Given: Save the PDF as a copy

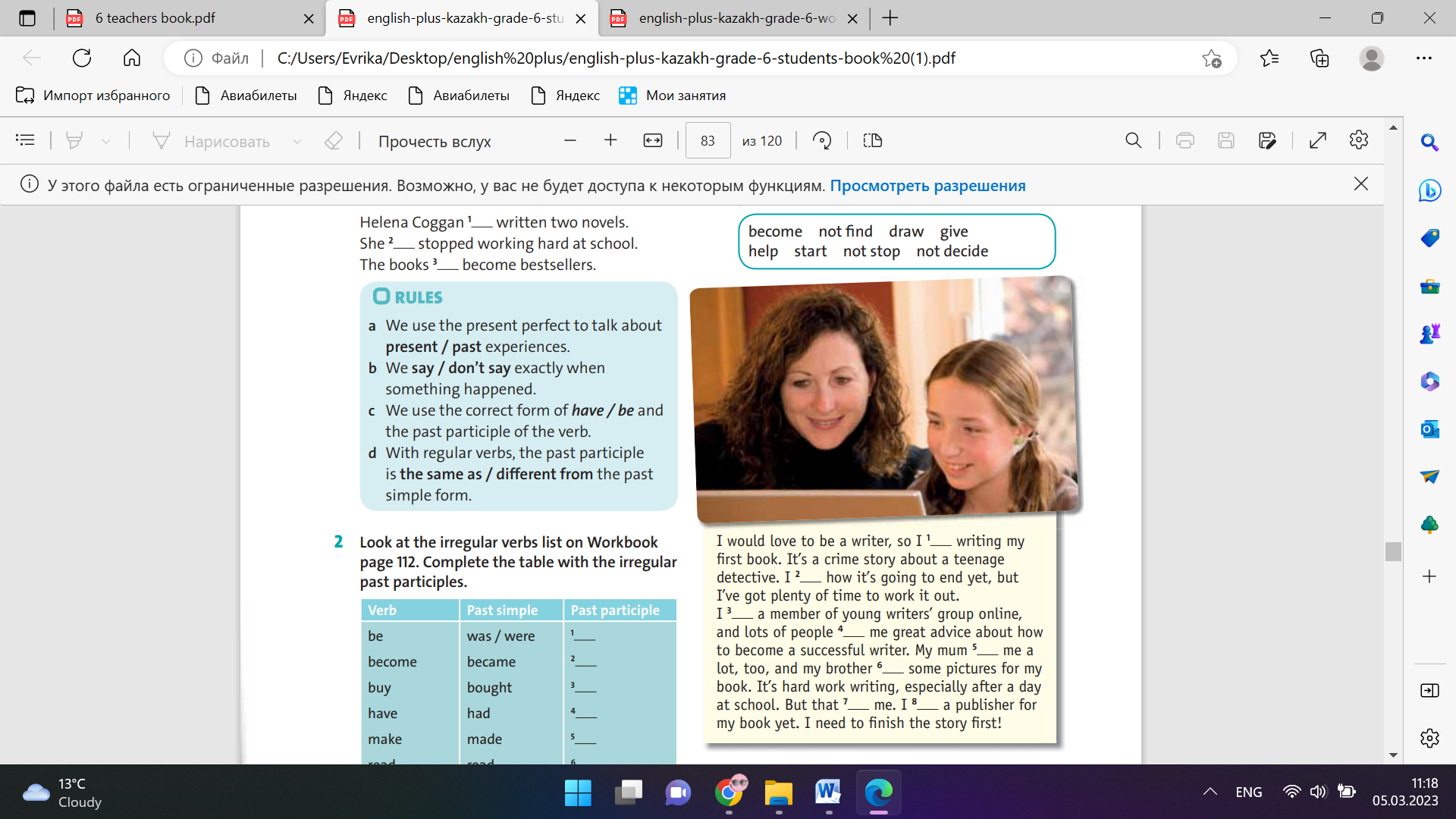Looking at the screenshot, I should [1267, 140].
